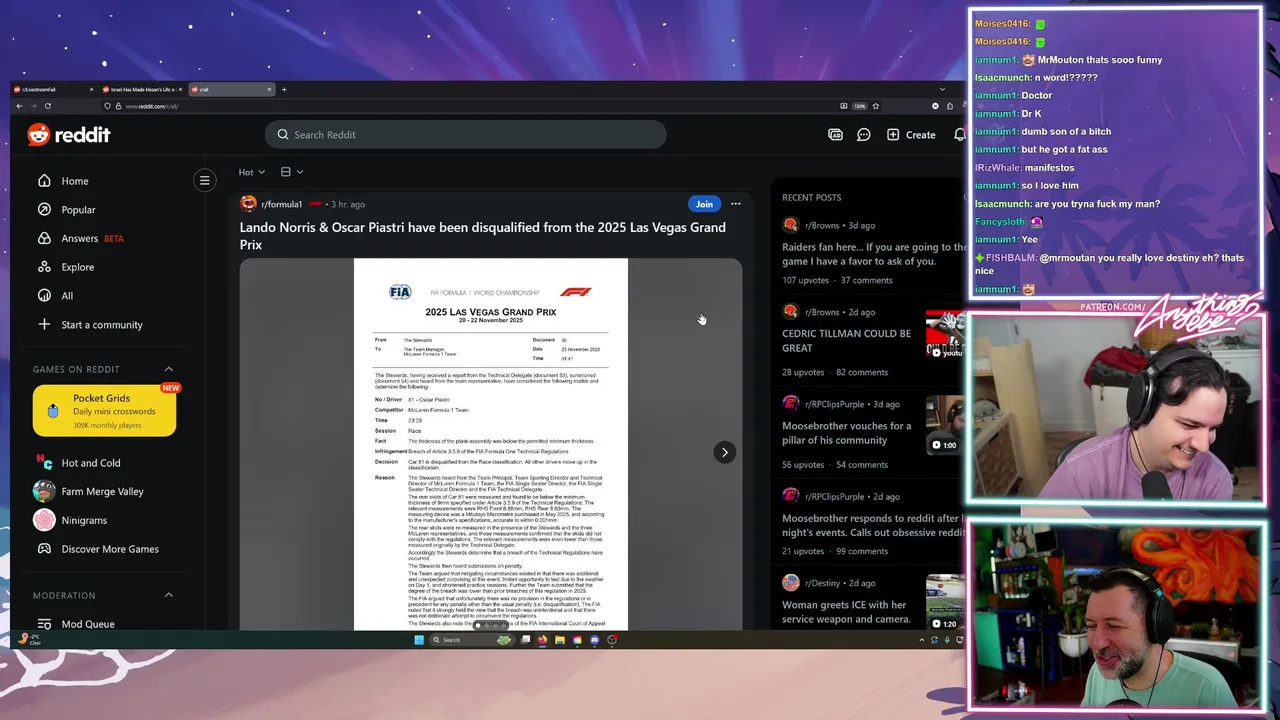This screenshot has height=720, width=1280.
Task: Open the r/formula1 subreddit link
Action: [281, 204]
